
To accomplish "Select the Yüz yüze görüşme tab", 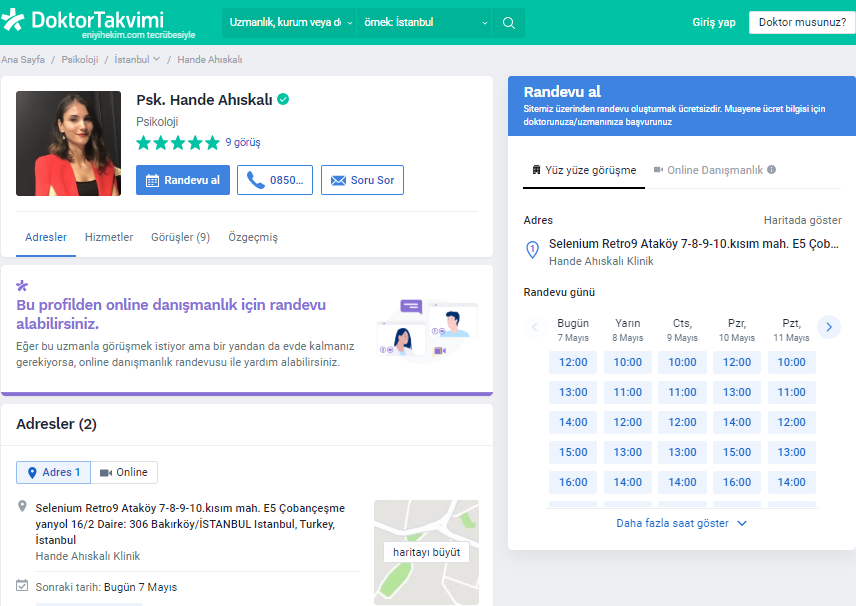I will 584,170.
